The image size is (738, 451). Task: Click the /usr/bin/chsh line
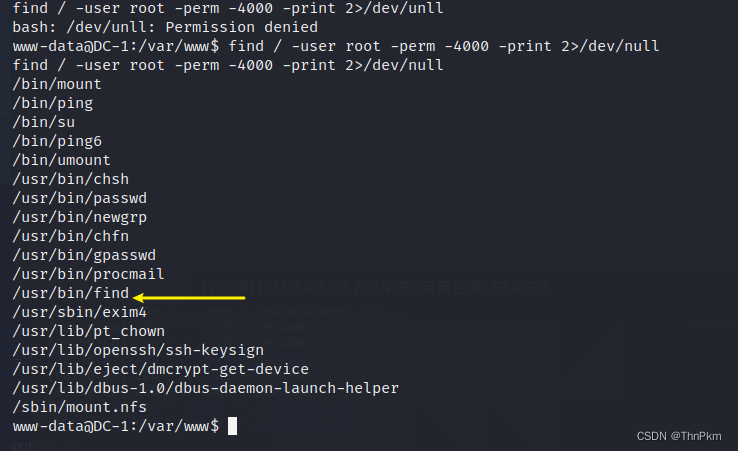(x=70, y=179)
